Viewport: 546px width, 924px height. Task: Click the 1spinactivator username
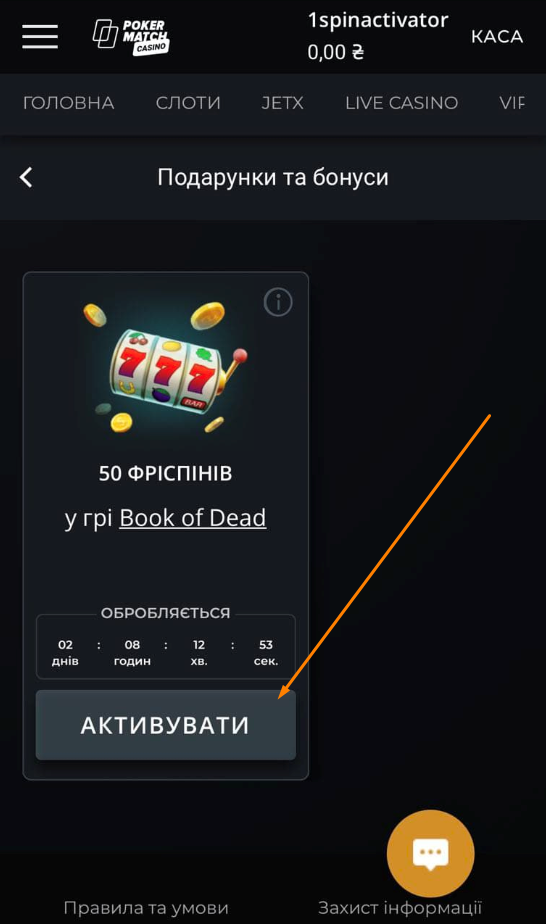click(378, 21)
